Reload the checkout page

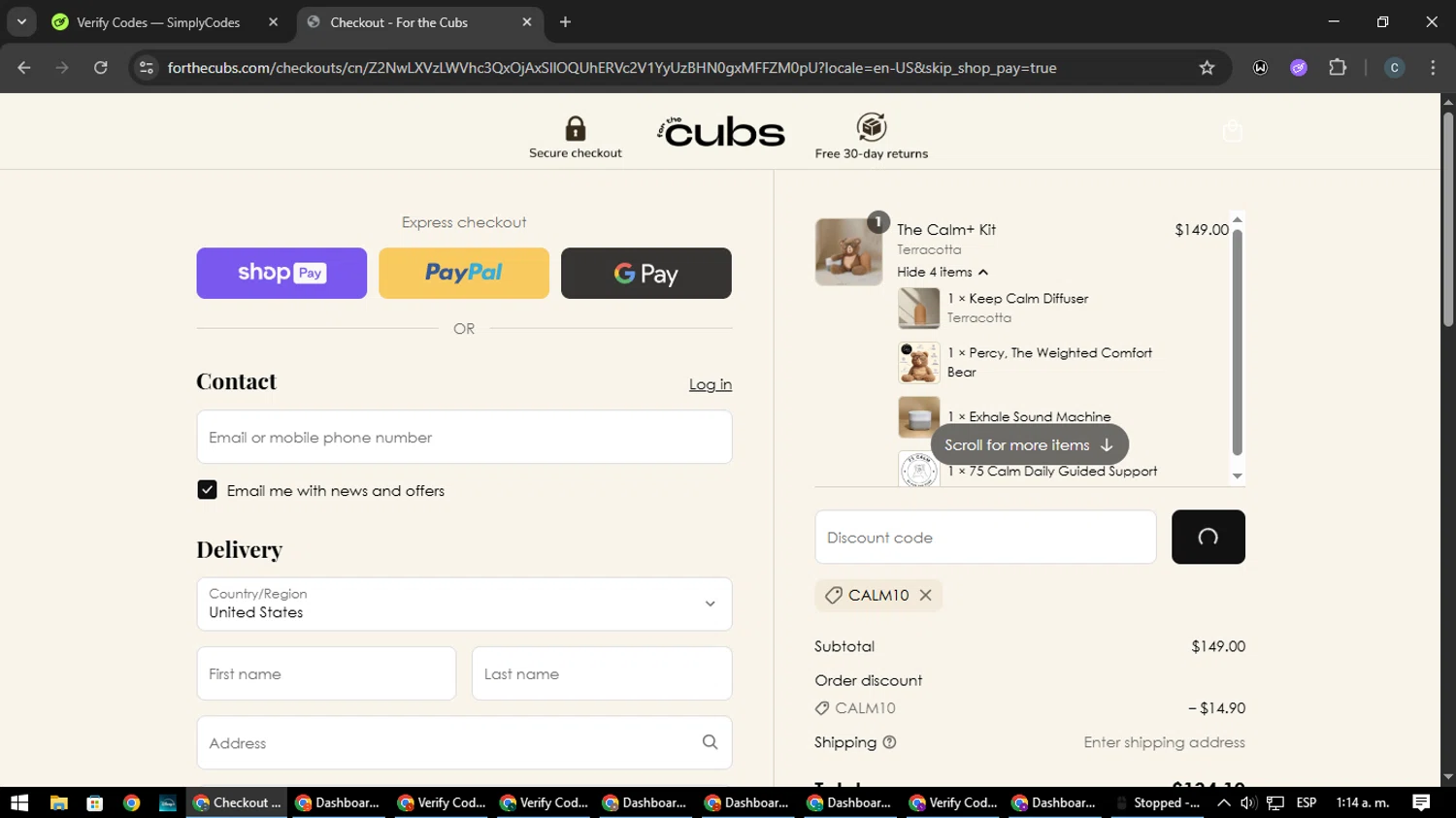[101, 68]
